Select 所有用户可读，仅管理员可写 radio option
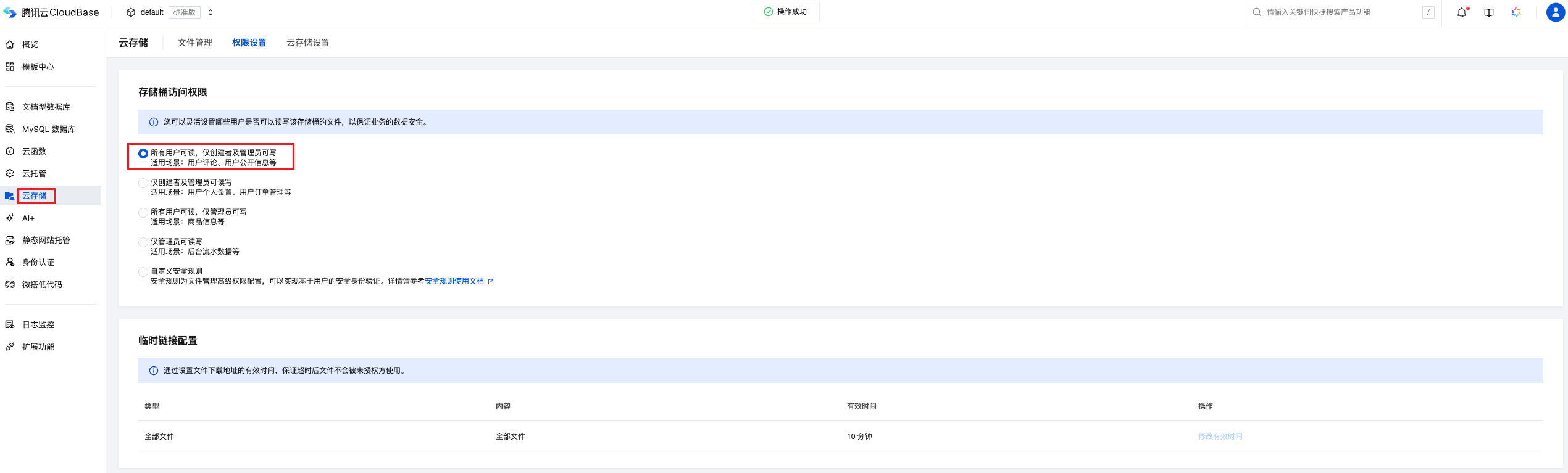The image size is (1568, 473). [143, 213]
